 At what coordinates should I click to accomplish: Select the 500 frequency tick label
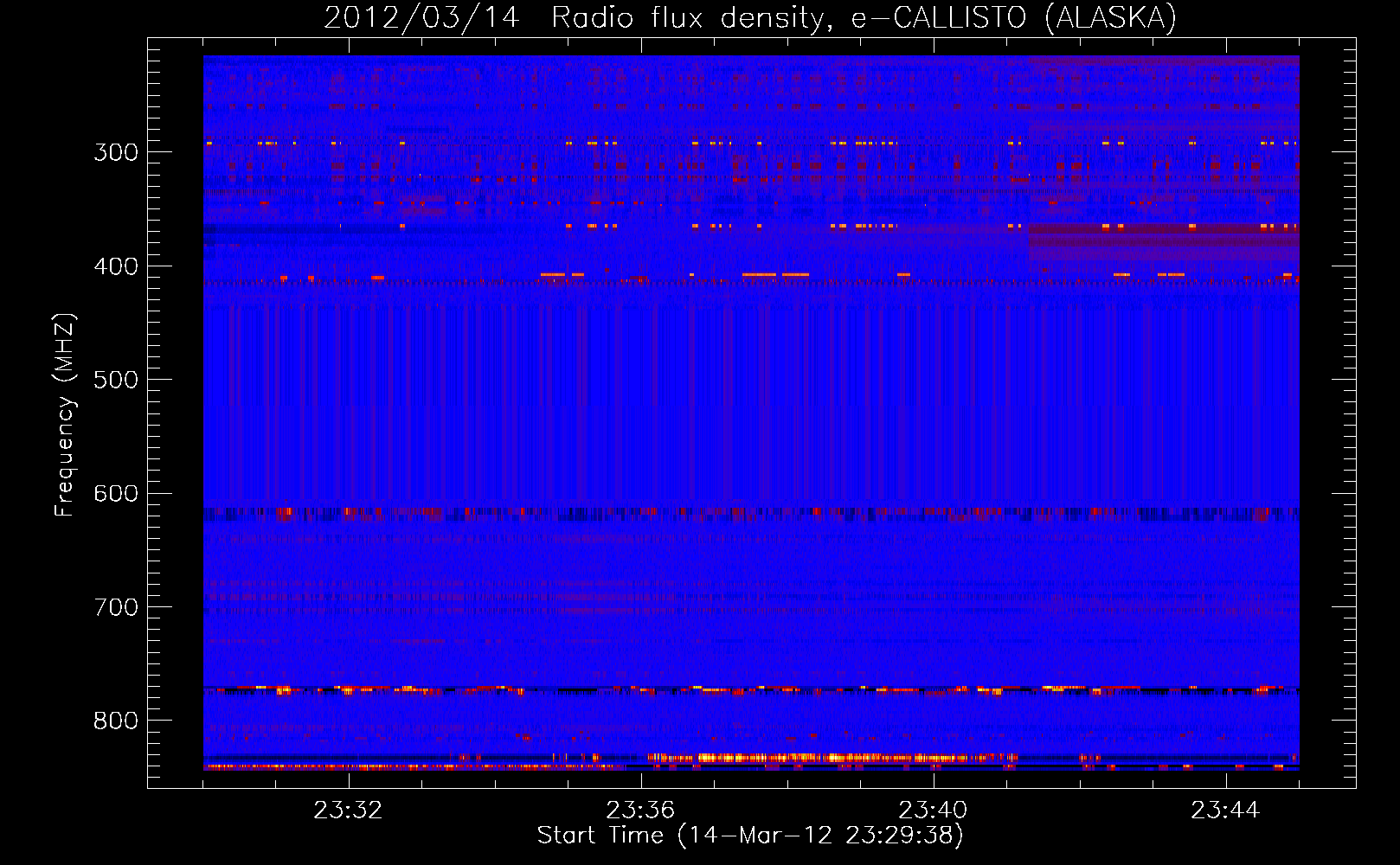pos(116,380)
